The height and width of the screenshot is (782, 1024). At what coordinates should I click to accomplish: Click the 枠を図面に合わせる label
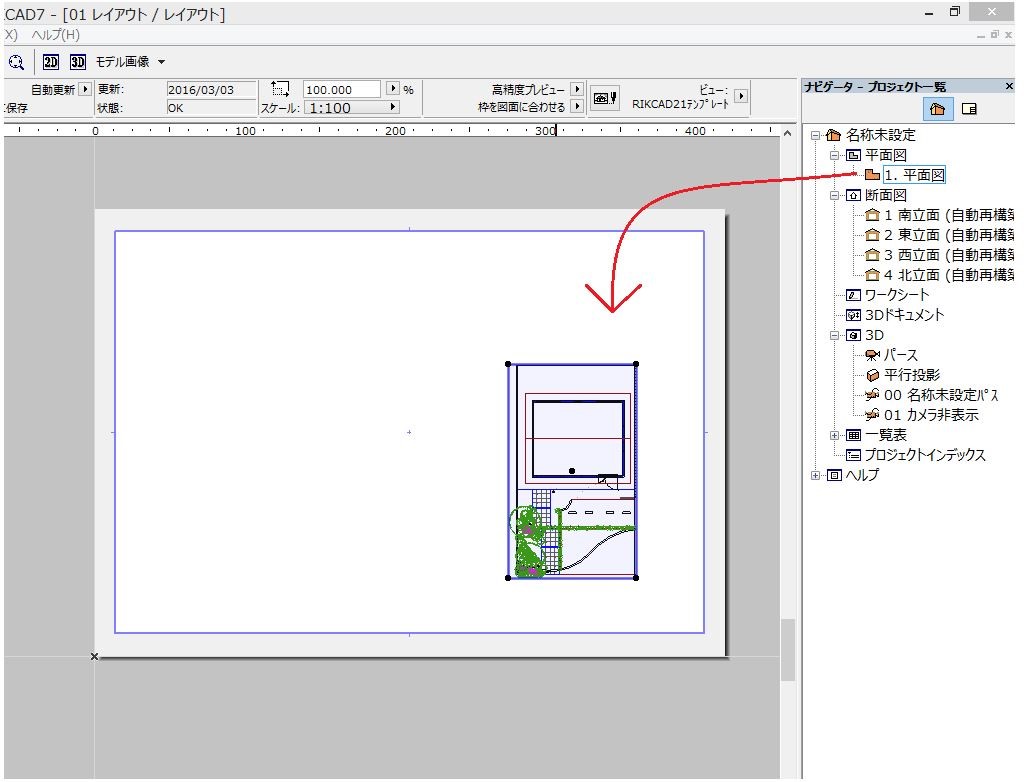(521, 106)
